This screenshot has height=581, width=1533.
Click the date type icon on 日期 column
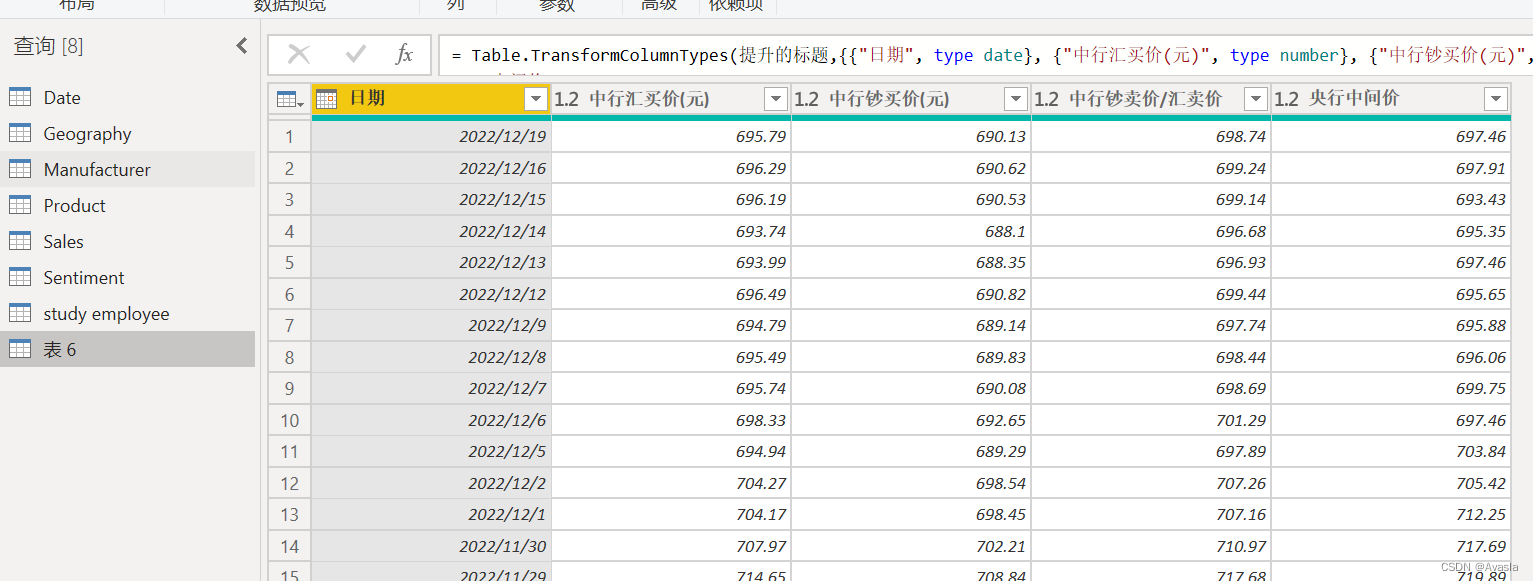[326, 98]
